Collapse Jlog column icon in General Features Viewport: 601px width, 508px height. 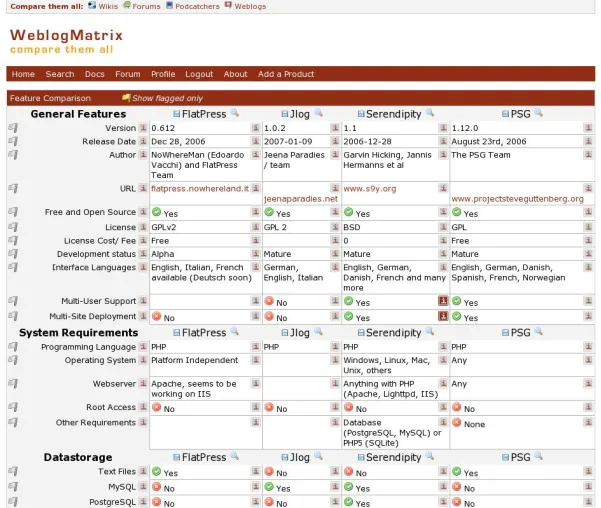coord(284,114)
